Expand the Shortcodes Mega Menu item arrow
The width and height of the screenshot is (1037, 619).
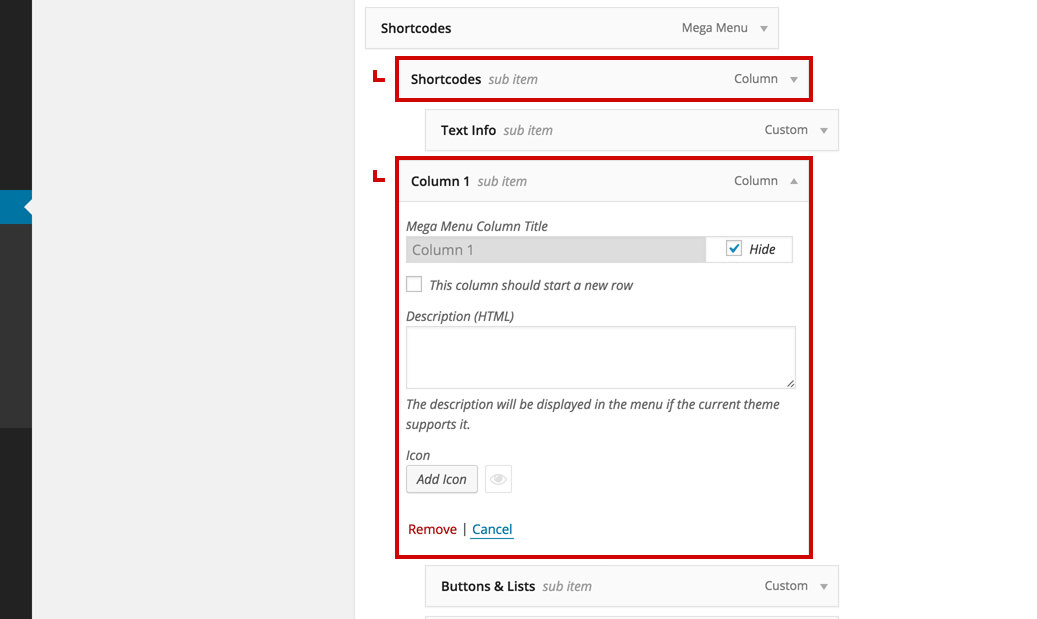(x=764, y=28)
